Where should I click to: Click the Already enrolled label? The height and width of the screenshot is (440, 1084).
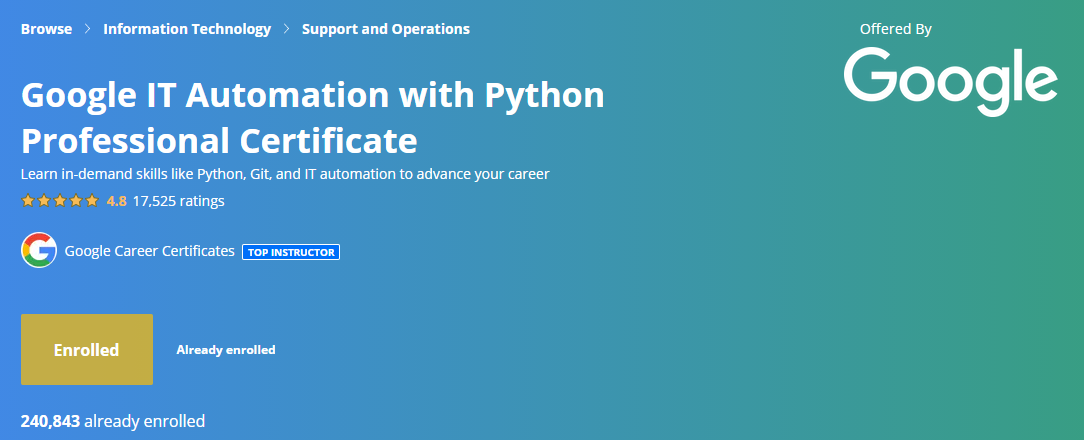point(226,350)
